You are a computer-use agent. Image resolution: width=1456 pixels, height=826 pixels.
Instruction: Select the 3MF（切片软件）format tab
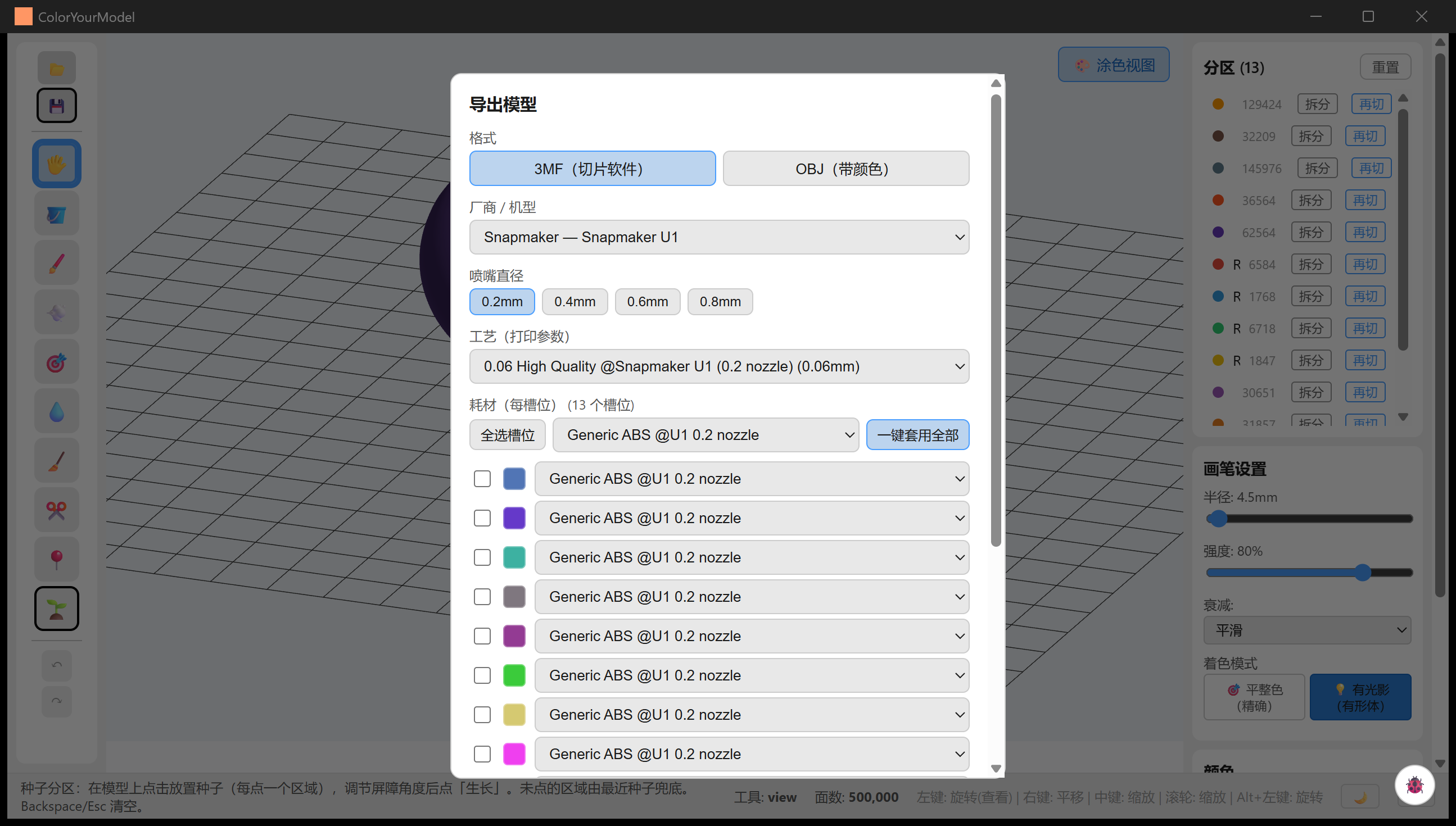pos(593,169)
